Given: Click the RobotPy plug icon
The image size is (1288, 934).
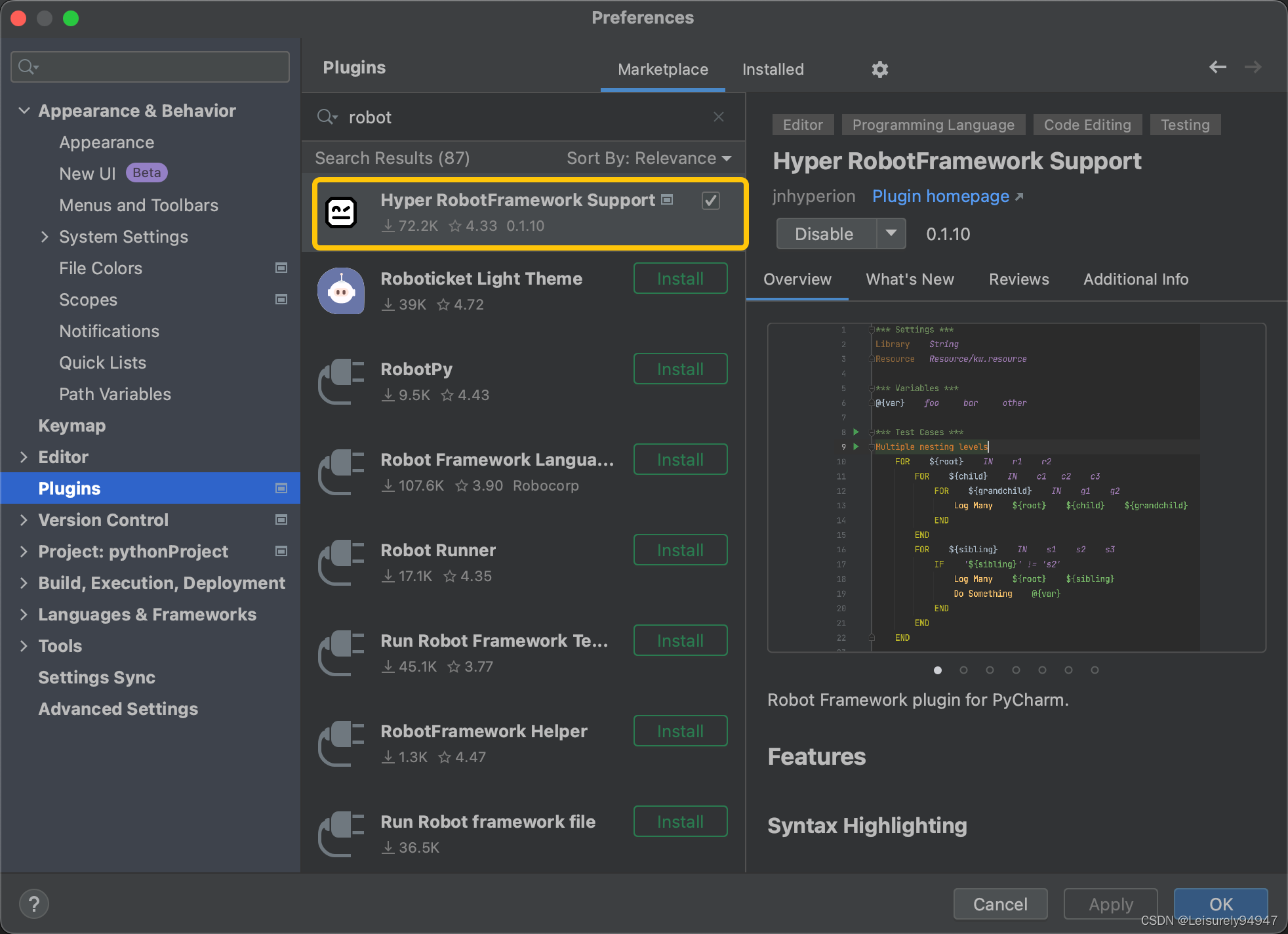Looking at the screenshot, I should (x=341, y=382).
